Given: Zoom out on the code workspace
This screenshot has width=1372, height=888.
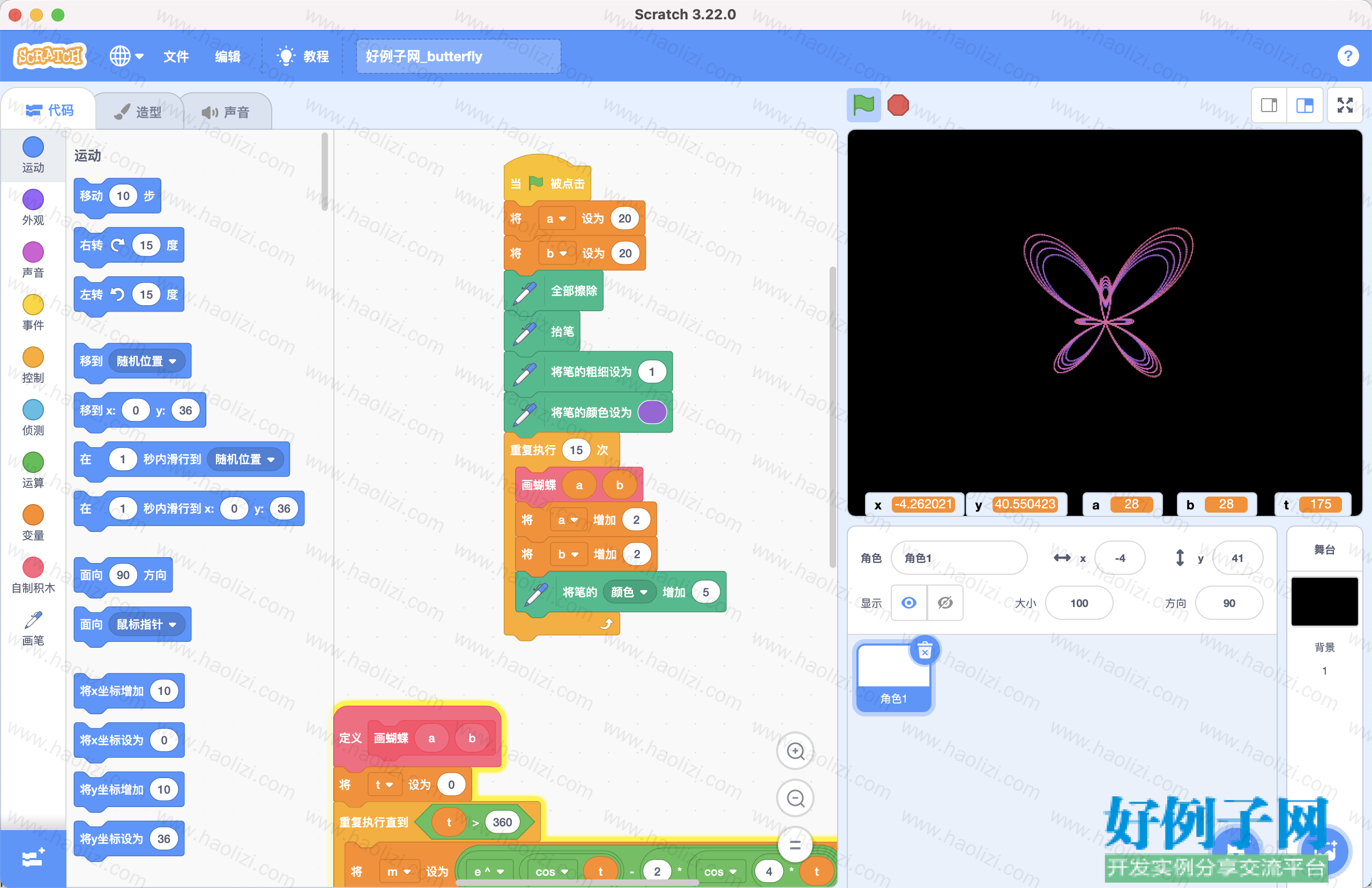Looking at the screenshot, I should [x=795, y=798].
